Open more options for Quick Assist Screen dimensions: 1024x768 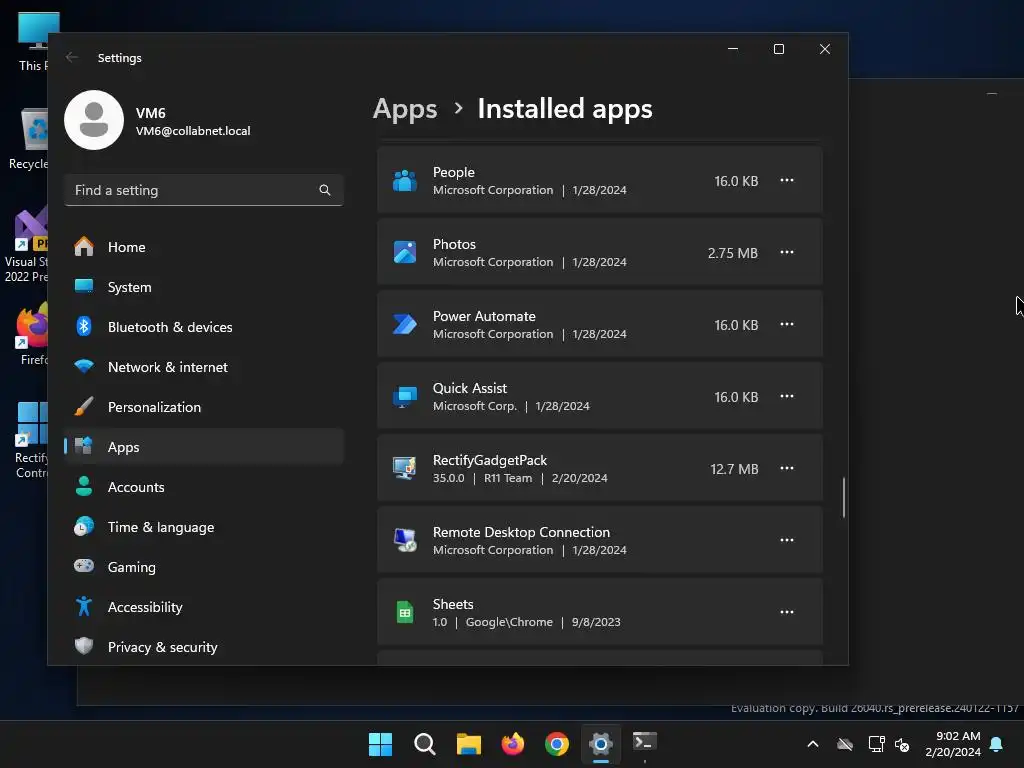[x=787, y=396]
